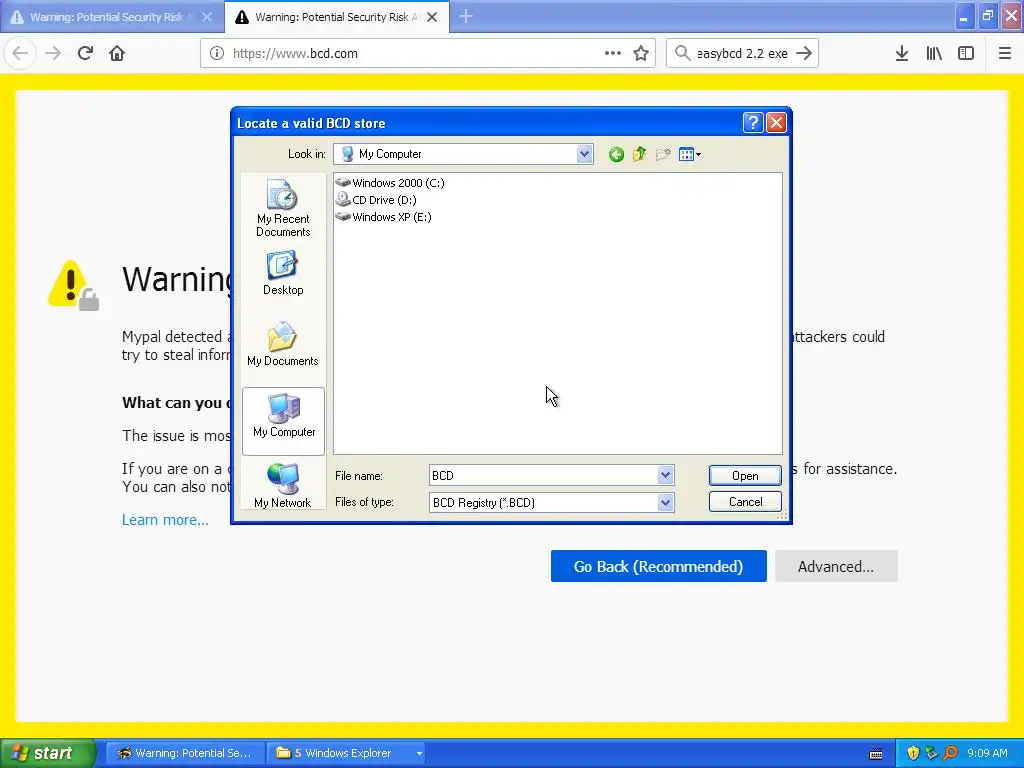The width and height of the screenshot is (1024, 768).
Task: Submit search with the arrow button
Action: point(804,54)
